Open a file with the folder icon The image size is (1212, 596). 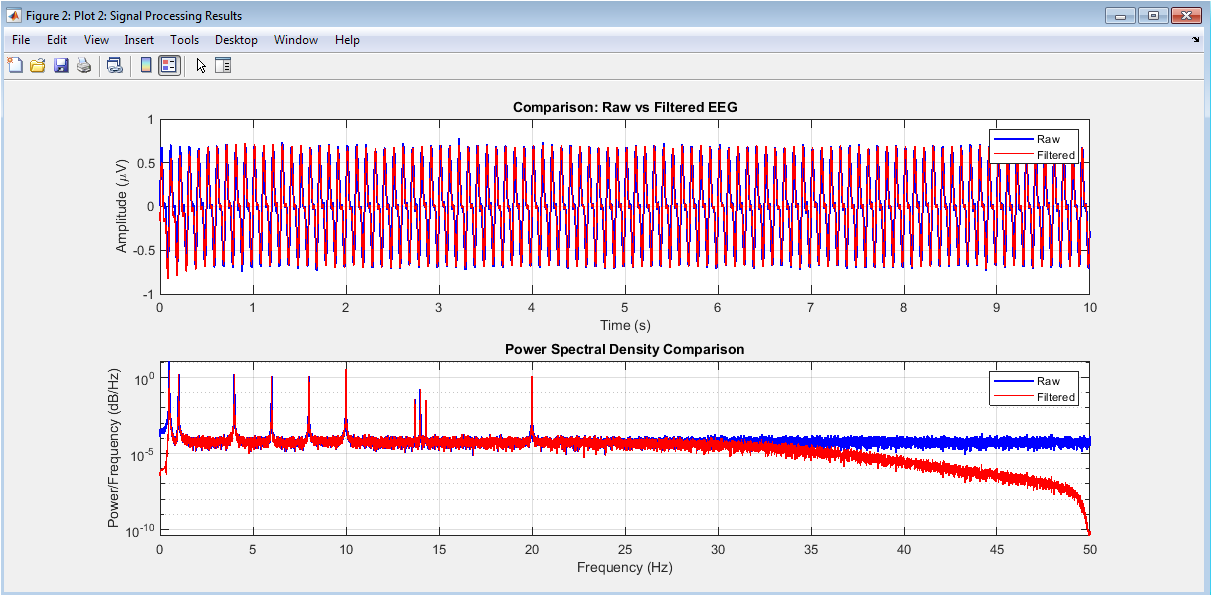click(38, 66)
